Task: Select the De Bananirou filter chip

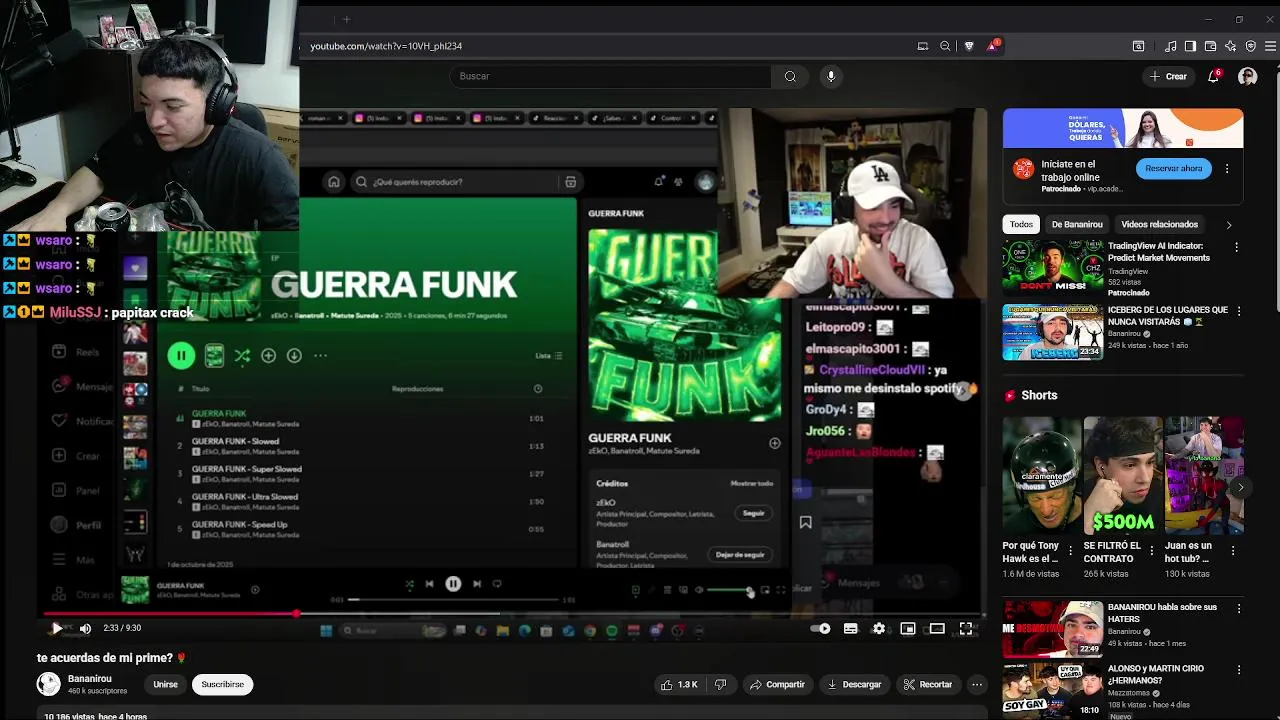Action: pos(1077,224)
